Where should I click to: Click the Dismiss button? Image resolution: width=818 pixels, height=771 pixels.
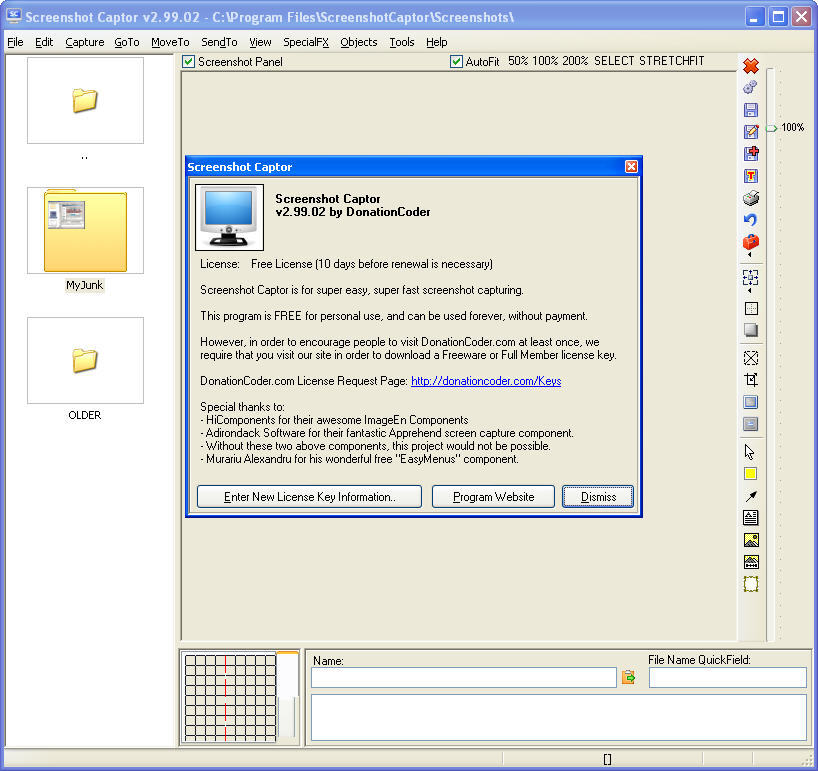598,497
